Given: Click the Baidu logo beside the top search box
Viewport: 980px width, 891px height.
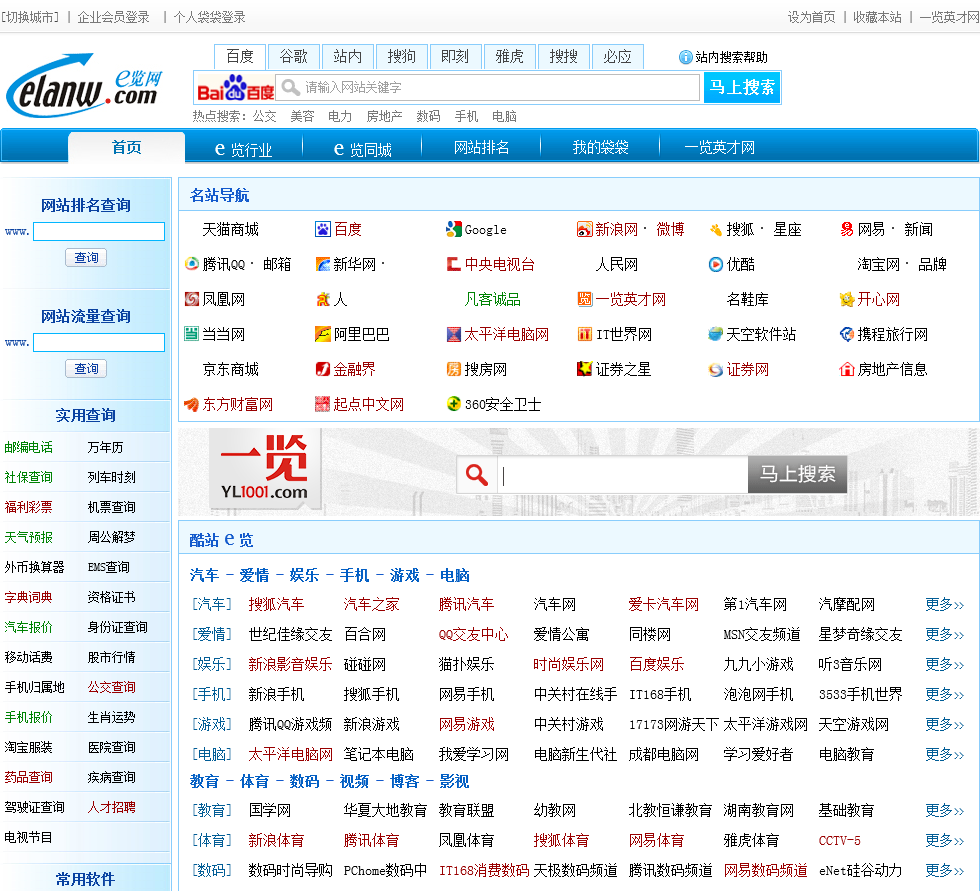Looking at the screenshot, I should (236, 87).
